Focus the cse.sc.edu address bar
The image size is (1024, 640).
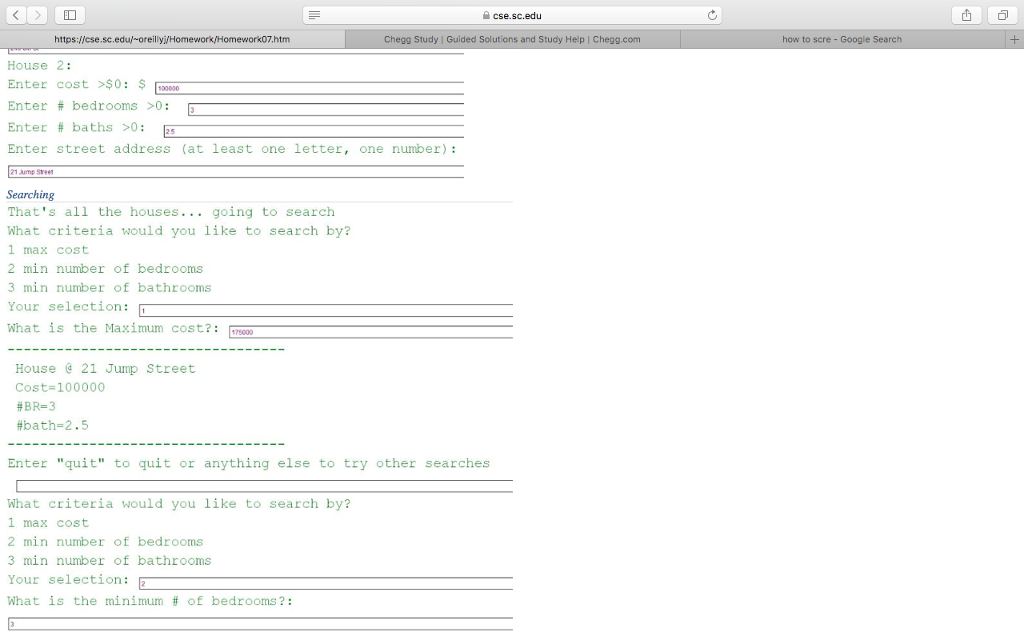513,15
